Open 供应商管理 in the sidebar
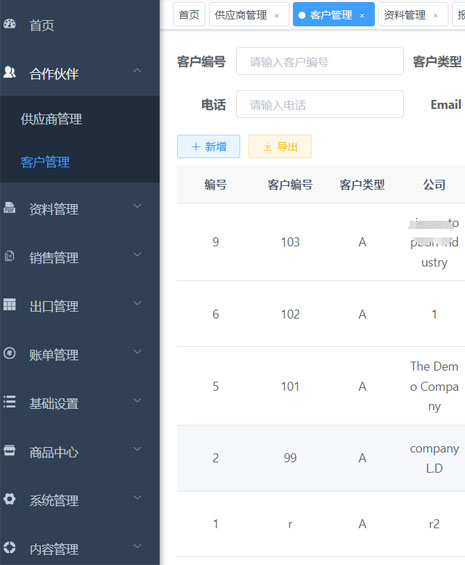This screenshot has width=465, height=565. pyautogui.click(x=51, y=119)
